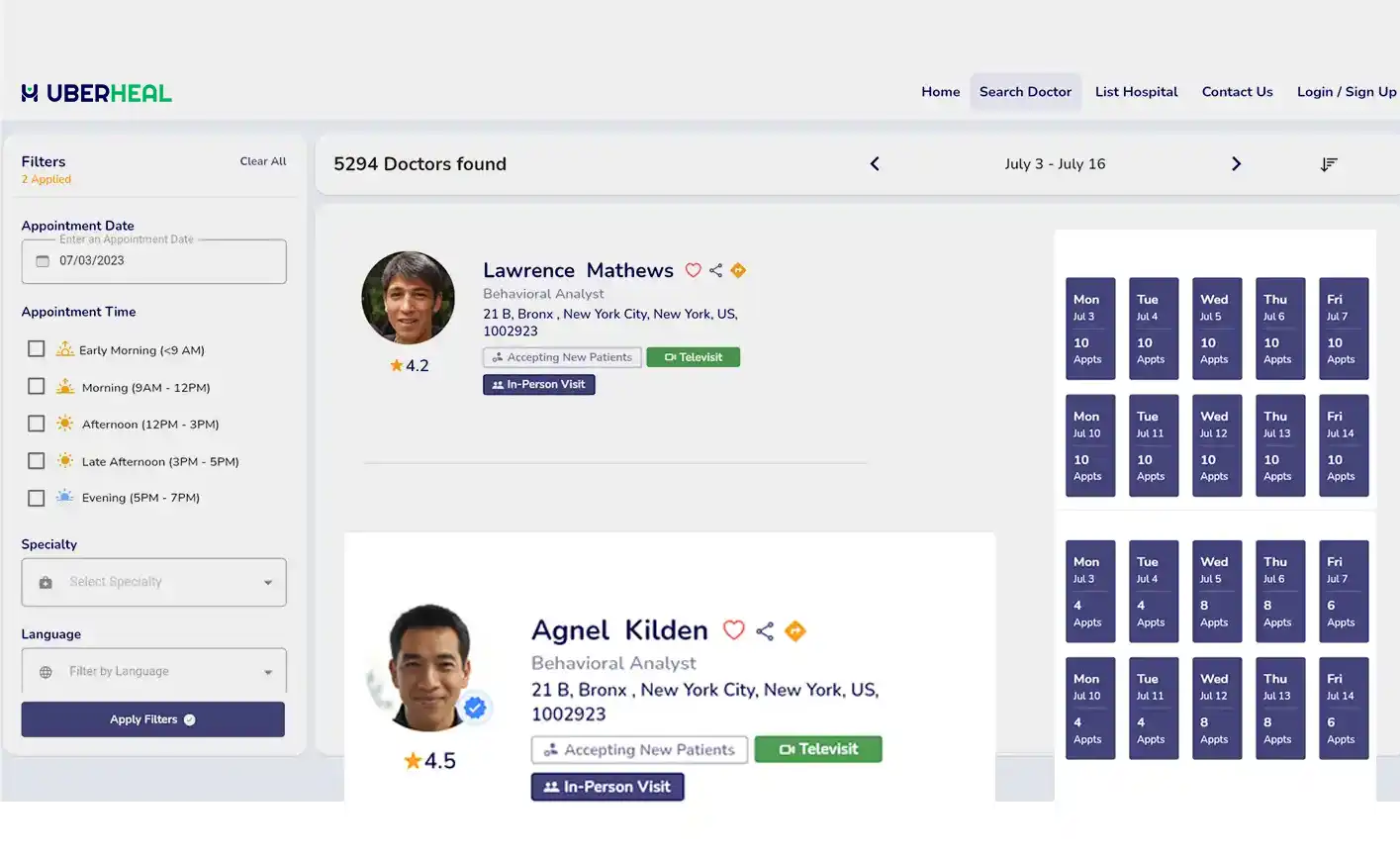Open the Filter by Language dropdown
This screenshot has width=1400, height=858.
point(153,671)
